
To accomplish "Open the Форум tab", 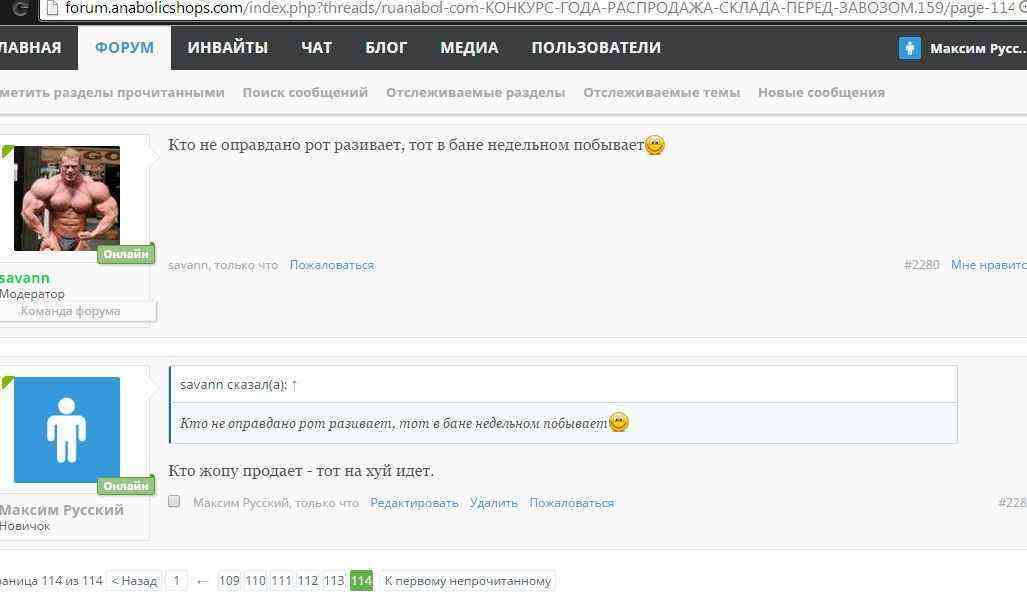I will click(x=125, y=48).
